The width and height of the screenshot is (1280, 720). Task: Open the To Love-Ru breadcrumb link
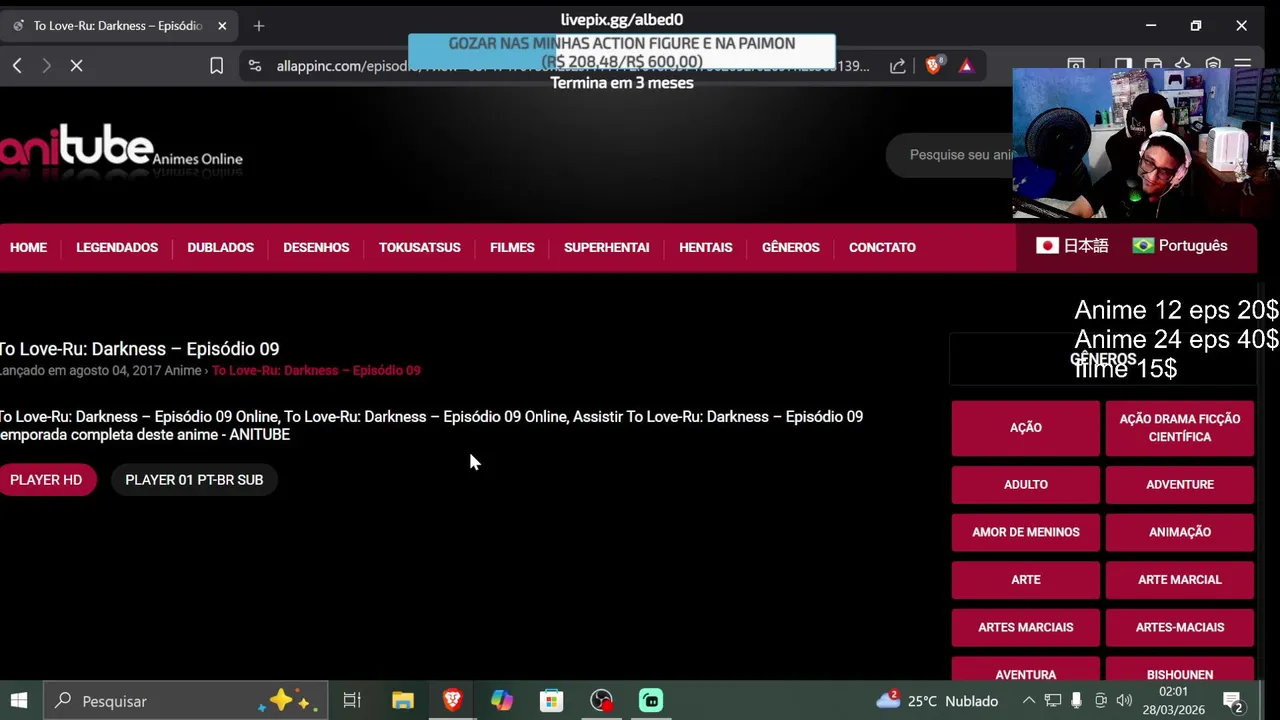tap(316, 371)
